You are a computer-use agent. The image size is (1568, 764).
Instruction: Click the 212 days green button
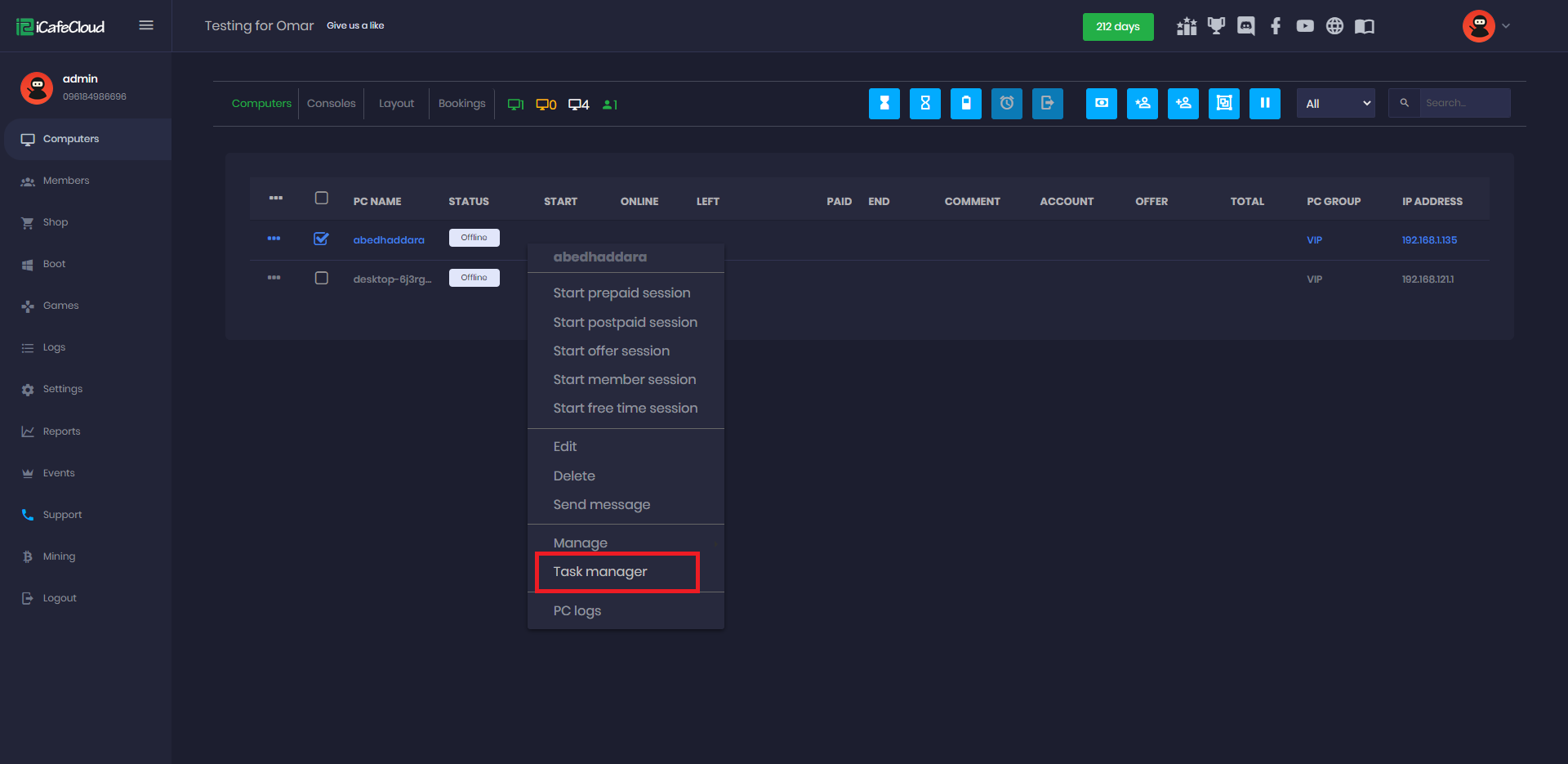click(x=1117, y=27)
